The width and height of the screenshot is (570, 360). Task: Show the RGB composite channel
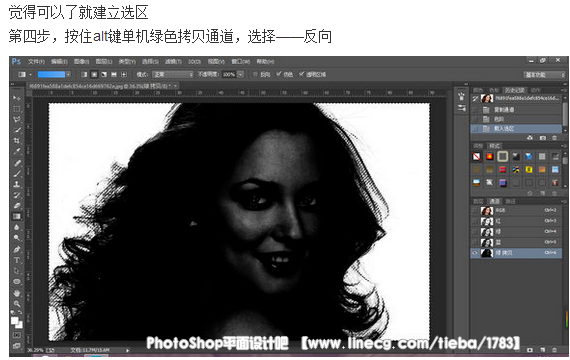click(x=475, y=211)
